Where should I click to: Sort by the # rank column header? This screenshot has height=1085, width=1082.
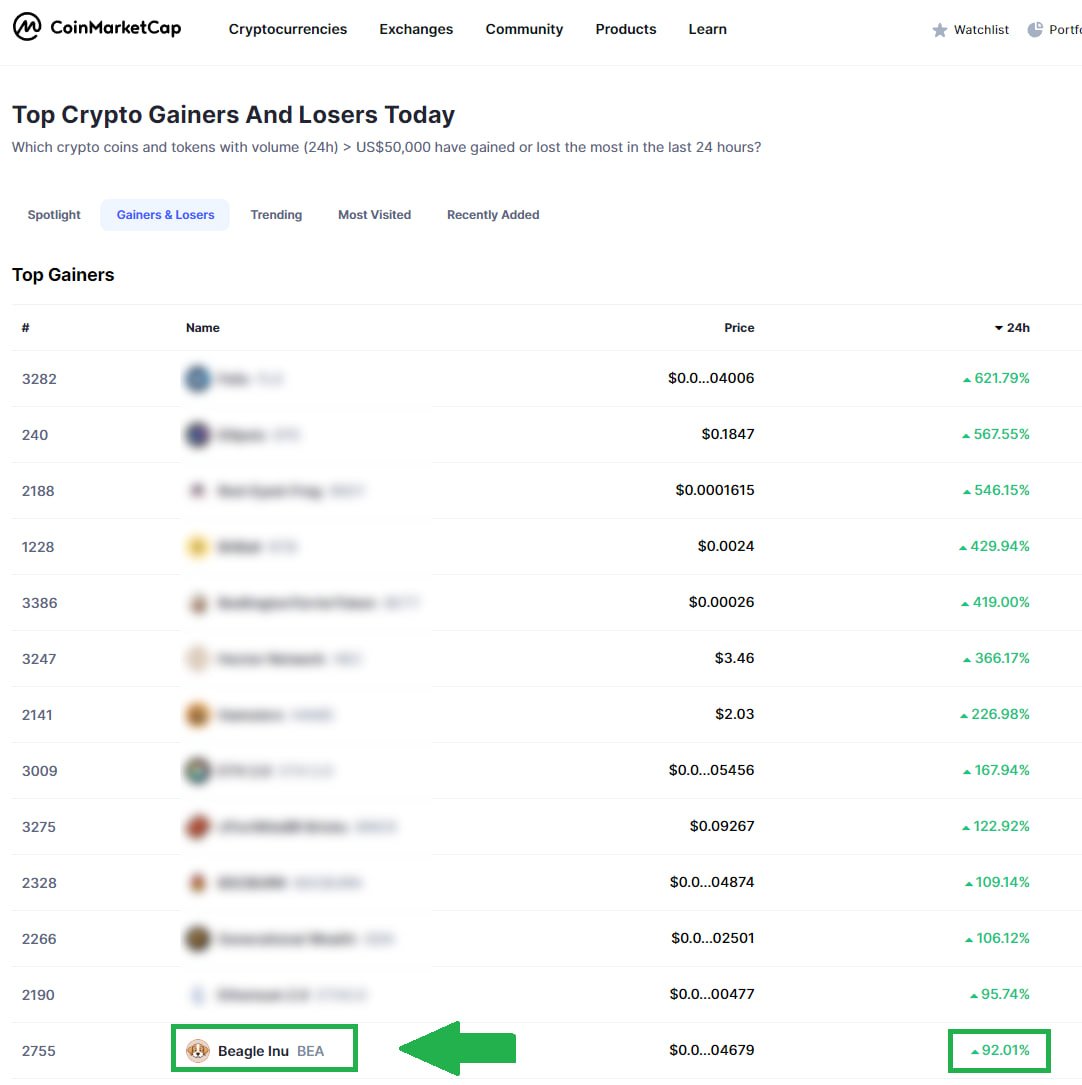[x=26, y=327]
